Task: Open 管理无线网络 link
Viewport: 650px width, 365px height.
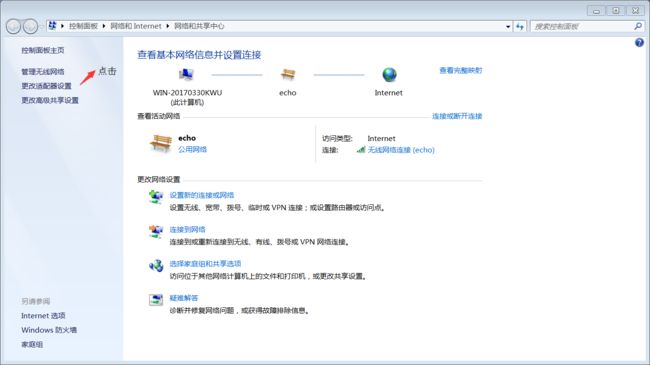Action: click(x=43, y=71)
